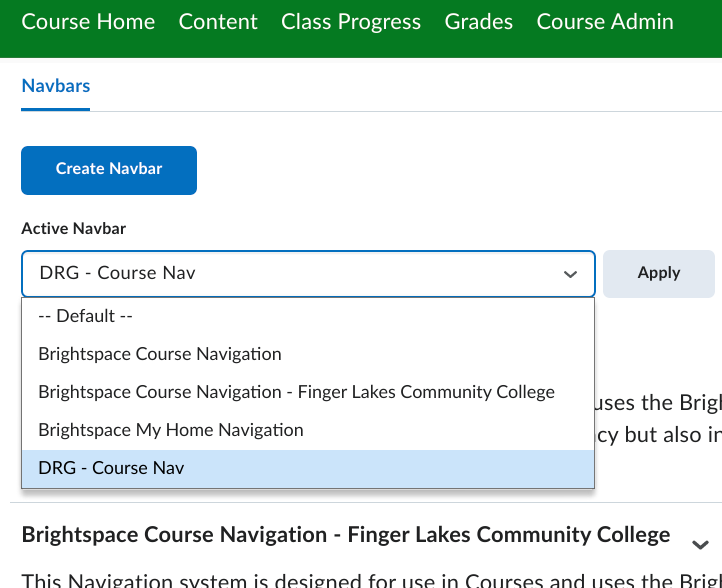This screenshot has height=588, width=722.
Task: Click the Create Navbar button
Action: tap(109, 169)
